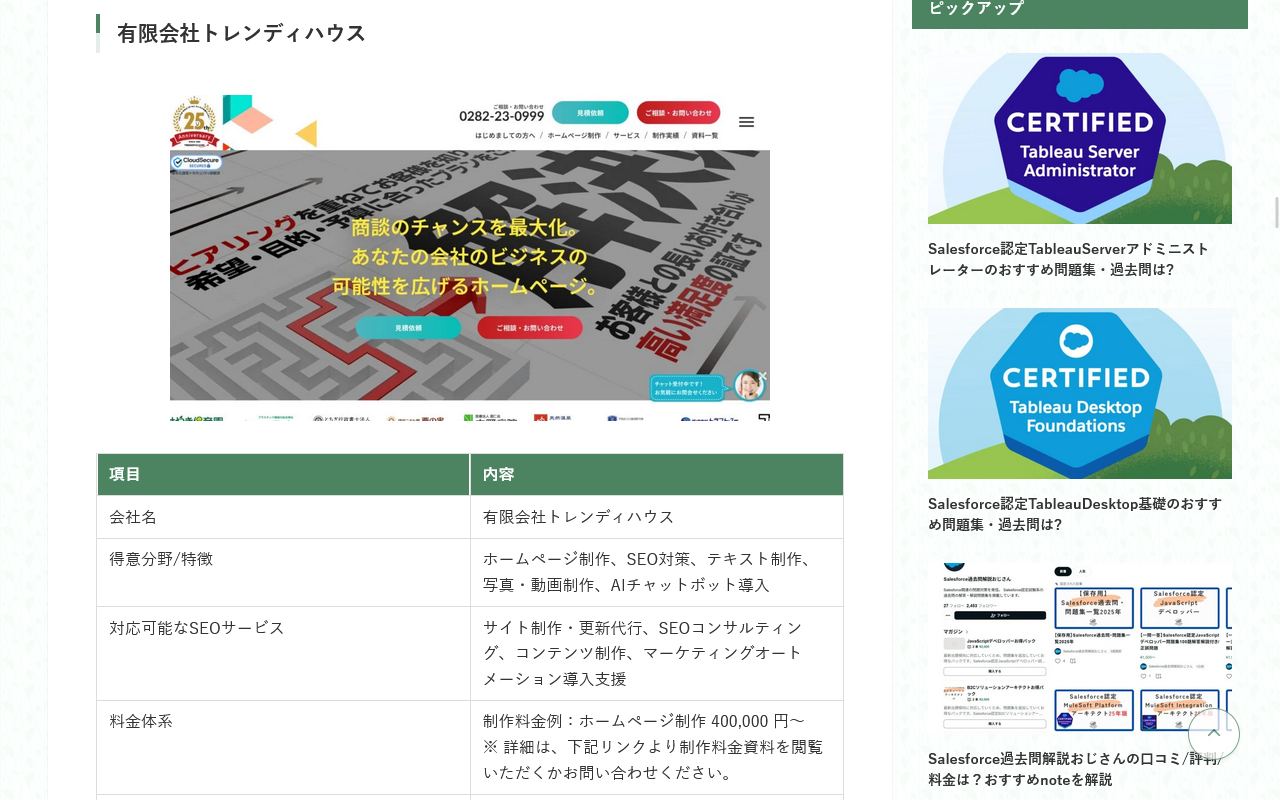Click the cell with 制作料金例 400,000 円
This screenshot has height=800, width=1280.
point(657,748)
